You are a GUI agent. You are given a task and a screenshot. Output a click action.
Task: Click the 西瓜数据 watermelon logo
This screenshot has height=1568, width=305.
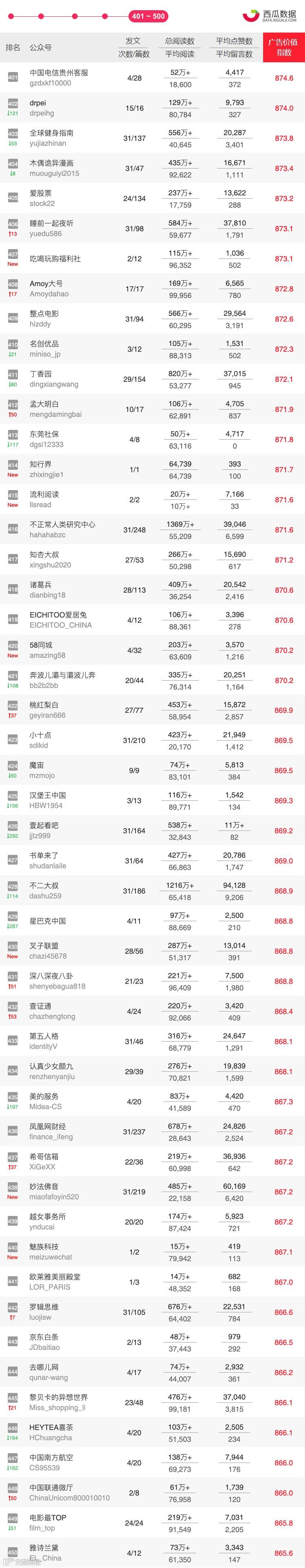click(x=270, y=16)
